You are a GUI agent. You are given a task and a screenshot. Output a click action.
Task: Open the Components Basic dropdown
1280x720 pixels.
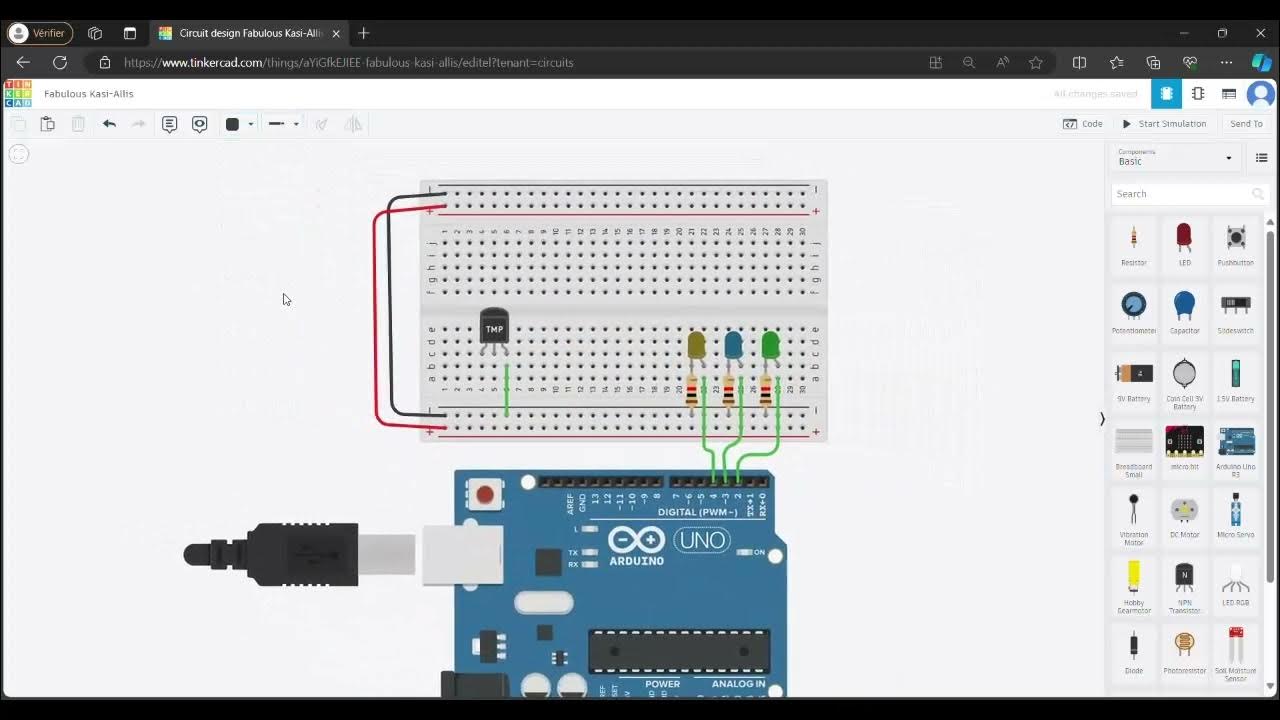[1175, 157]
